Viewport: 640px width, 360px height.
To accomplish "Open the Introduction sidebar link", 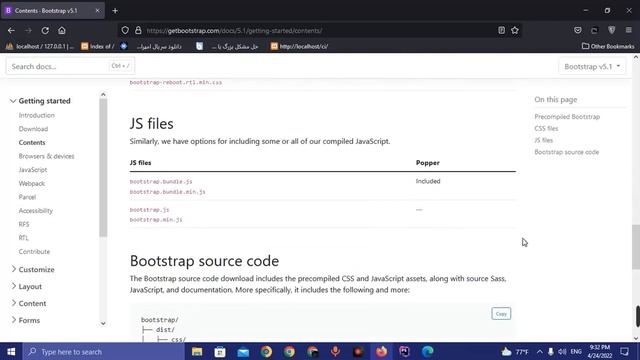I will 36,116.
